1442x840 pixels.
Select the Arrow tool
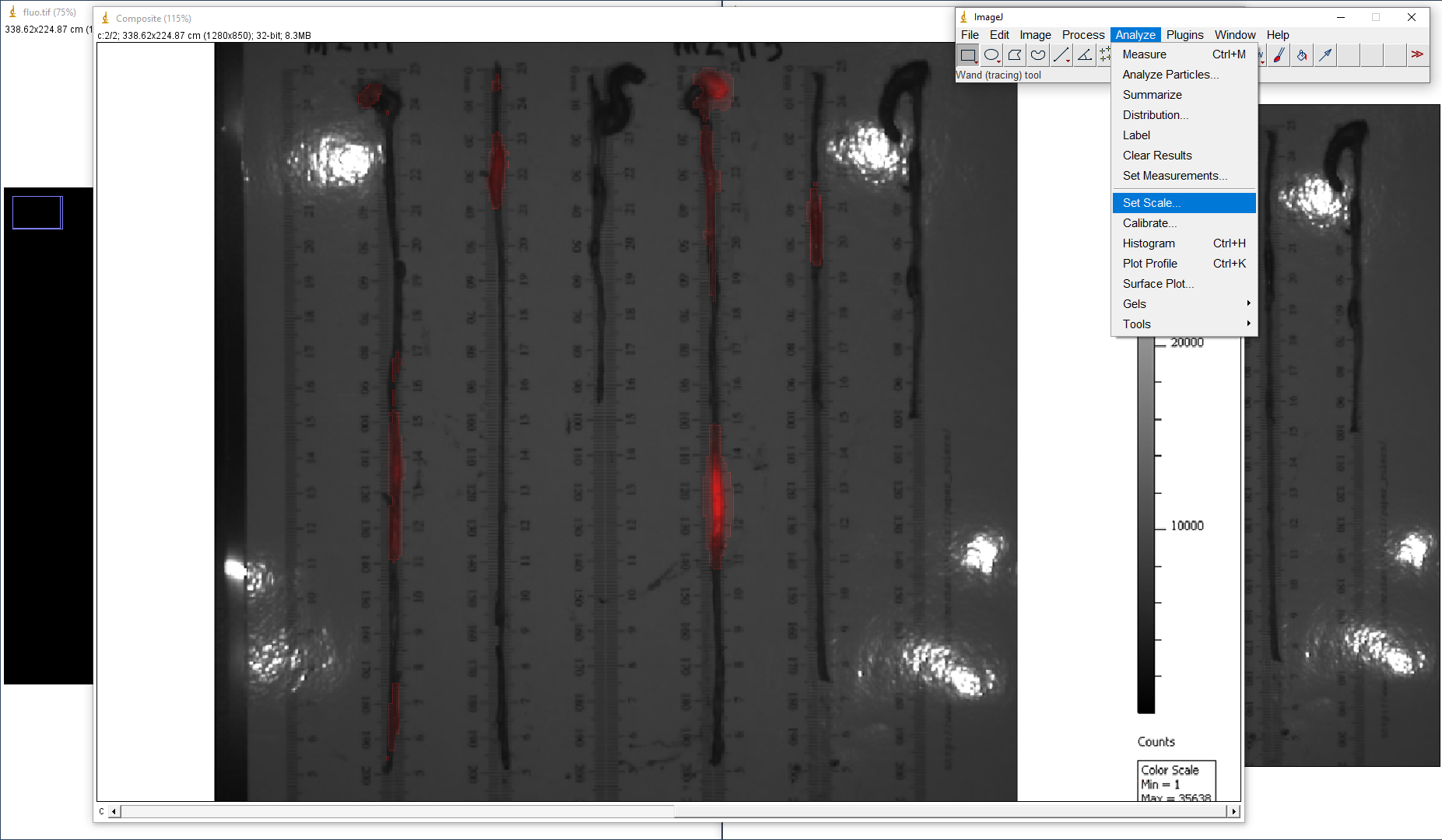1324,55
